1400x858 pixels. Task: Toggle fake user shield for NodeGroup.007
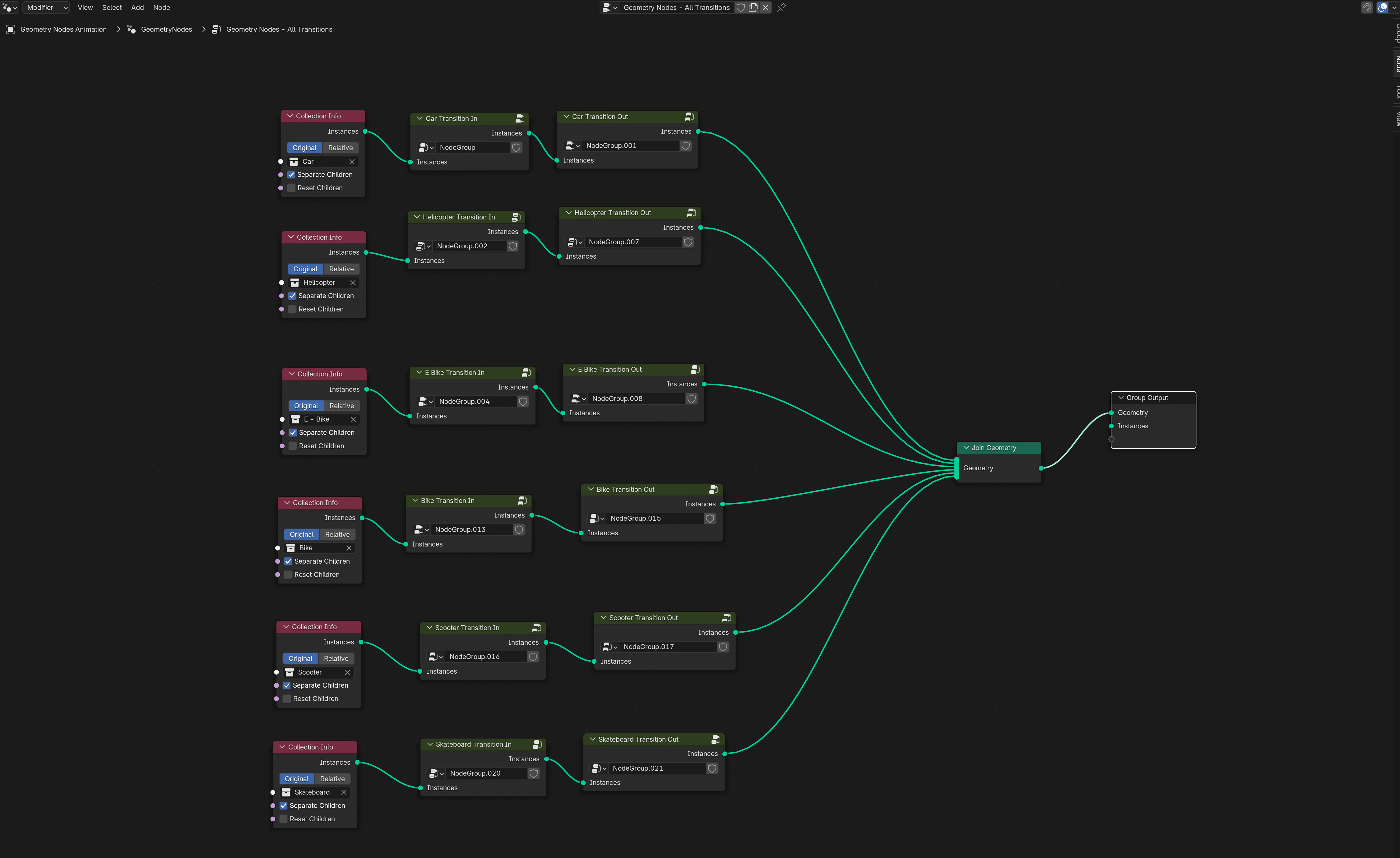click(688, 242)
